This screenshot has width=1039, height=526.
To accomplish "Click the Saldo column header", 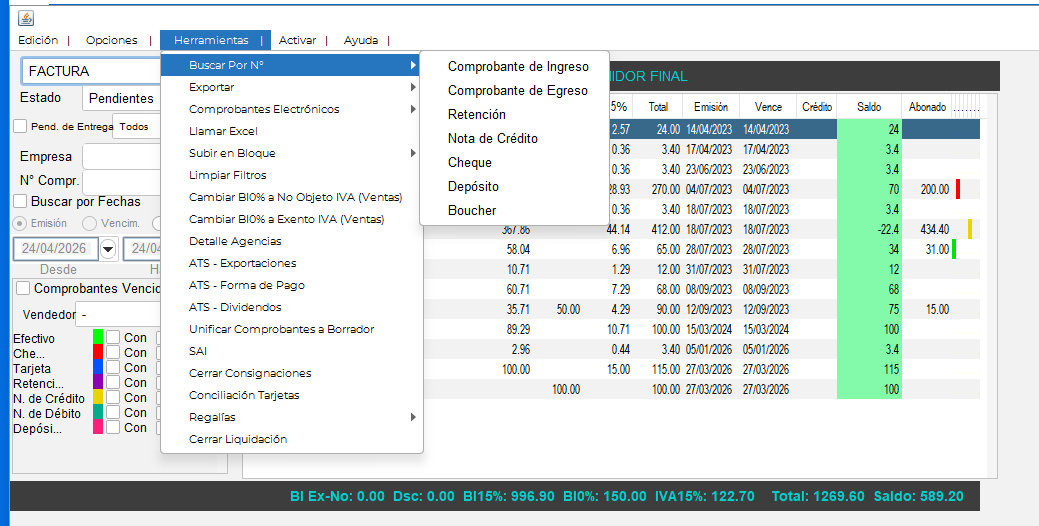I will point(869,107).
